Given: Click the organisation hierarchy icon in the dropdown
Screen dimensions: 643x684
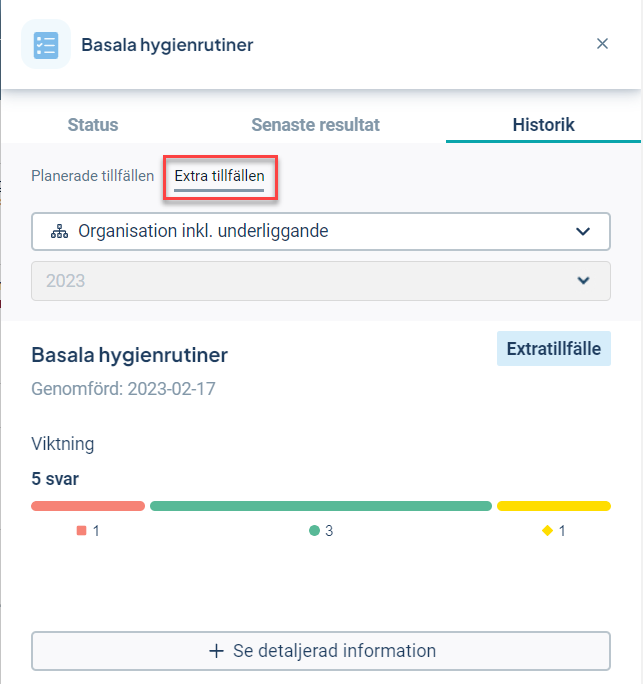Looking at the screenshot, I should coord(59,231).
